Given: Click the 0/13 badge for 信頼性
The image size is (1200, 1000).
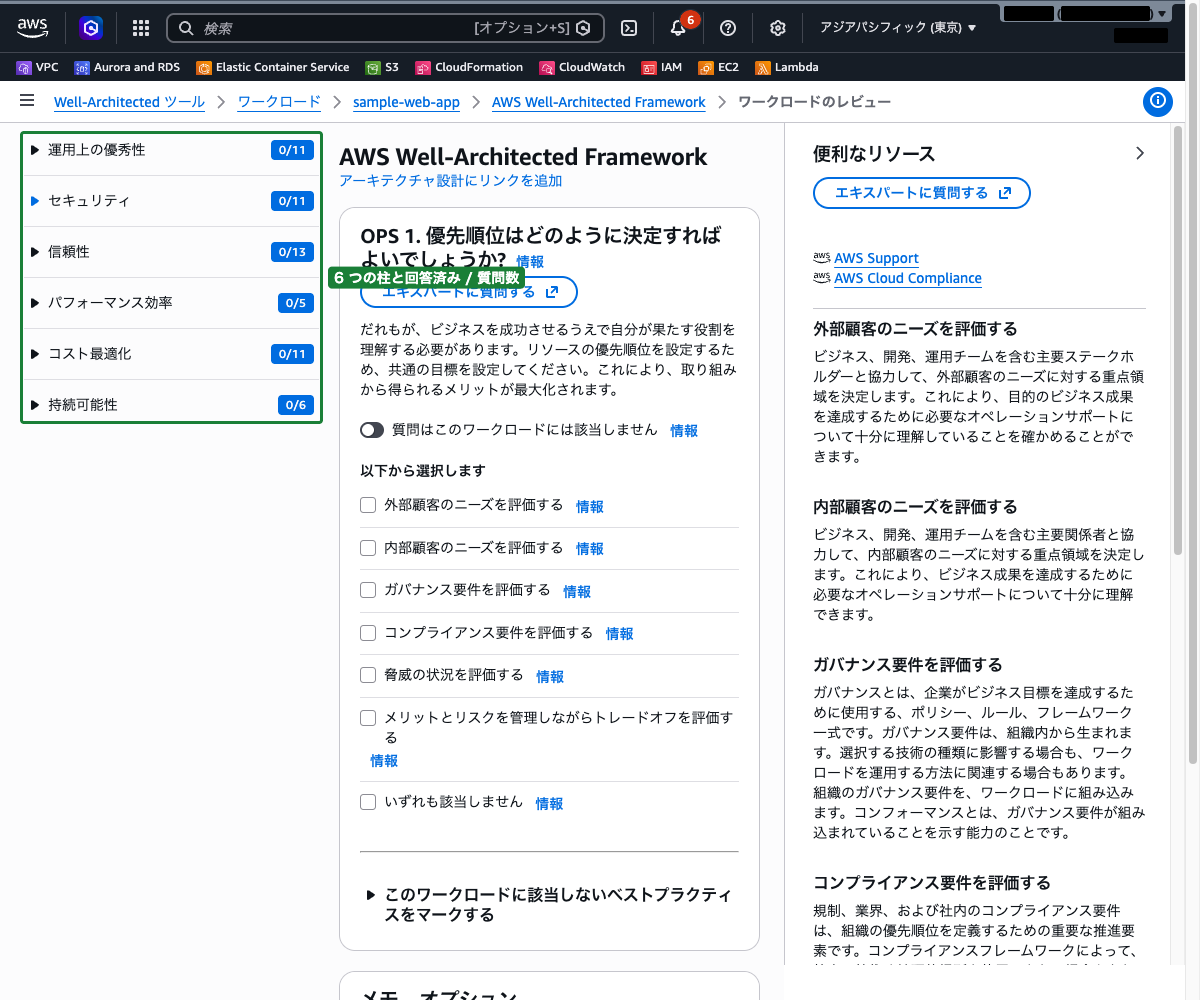Looking at the screenshot, I should click(292, 252).
